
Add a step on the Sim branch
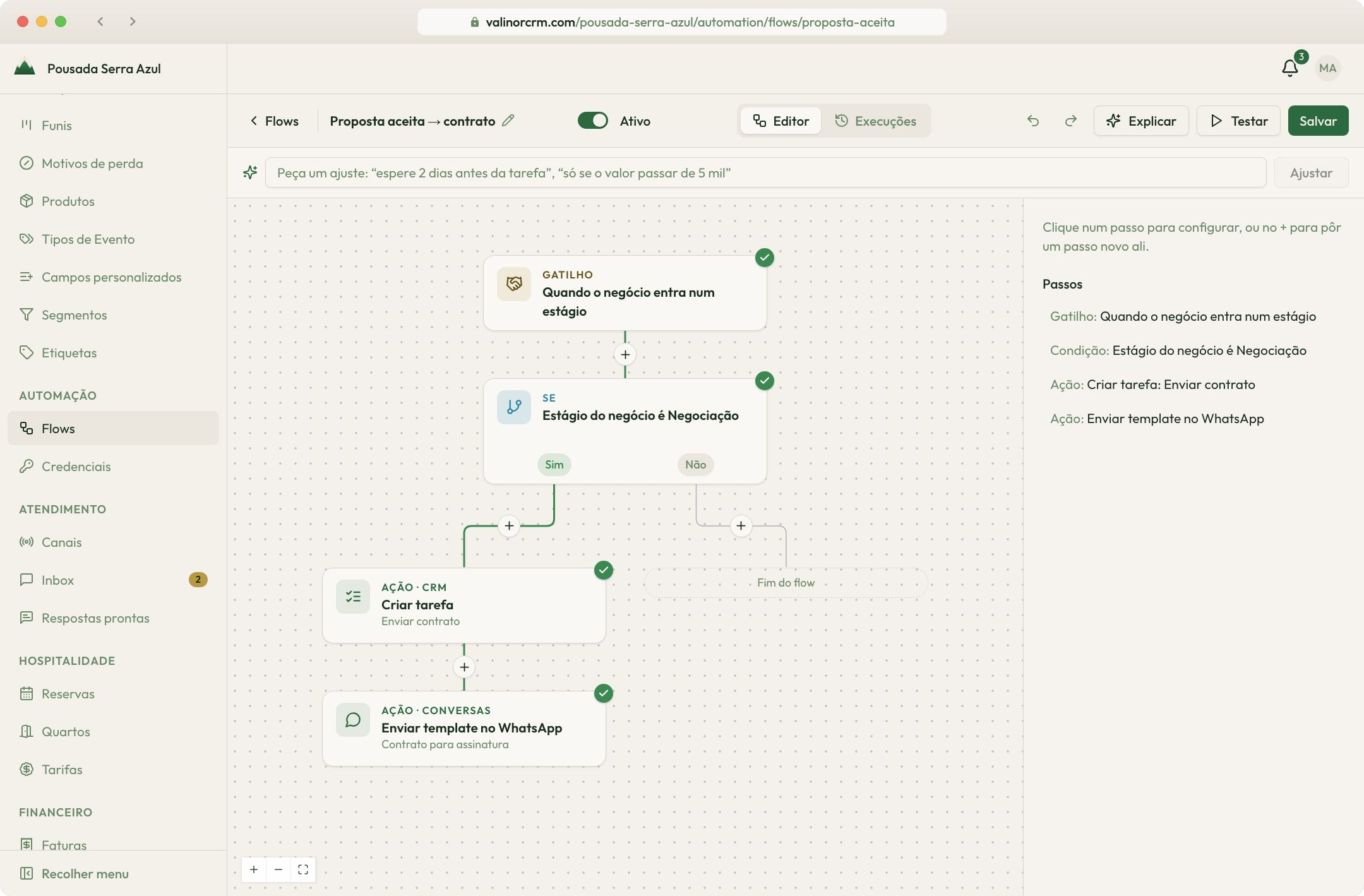click(x=509, y=525)
